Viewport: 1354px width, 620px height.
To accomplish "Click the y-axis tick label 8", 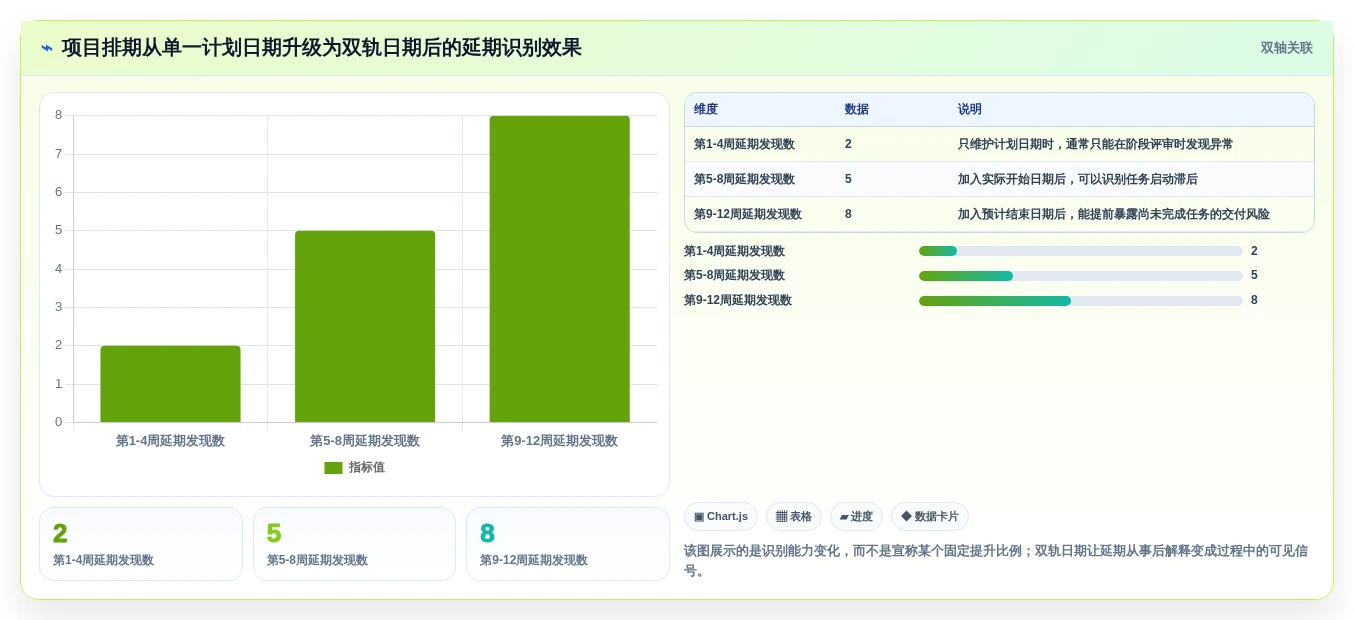I will (58, 115).
